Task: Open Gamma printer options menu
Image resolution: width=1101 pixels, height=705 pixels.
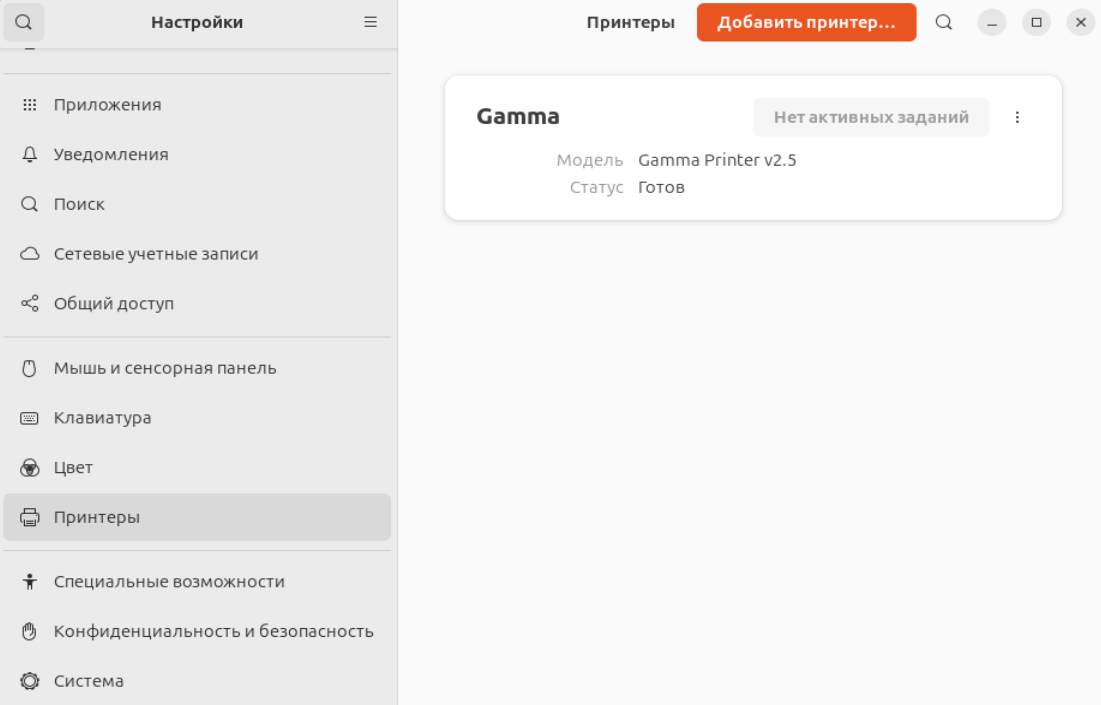Action: click(x=1017, y=117)
